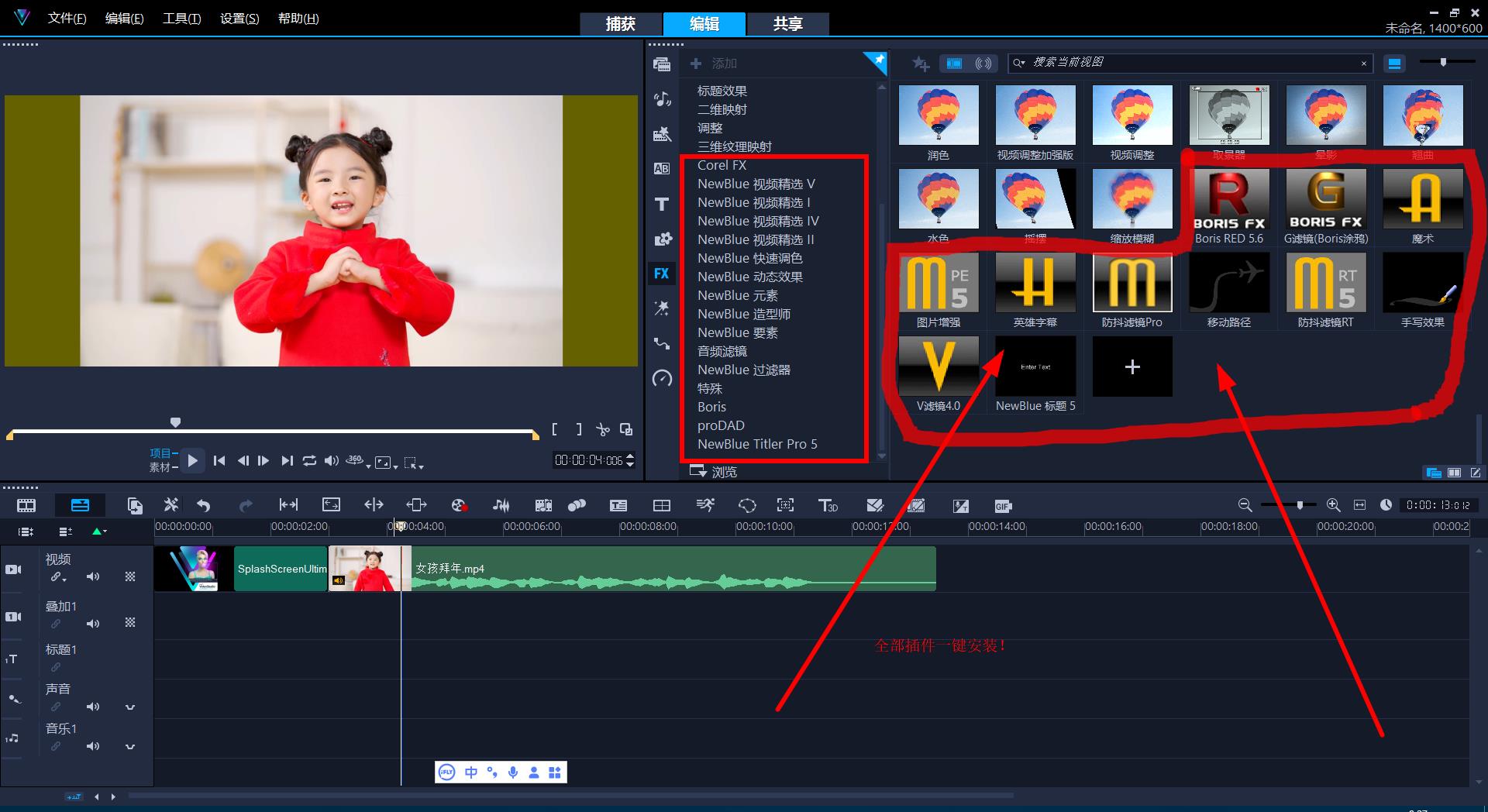Switch to the 共享 tab
The height and width of the screenshot is (812, 1488).
tap(787, 24)
